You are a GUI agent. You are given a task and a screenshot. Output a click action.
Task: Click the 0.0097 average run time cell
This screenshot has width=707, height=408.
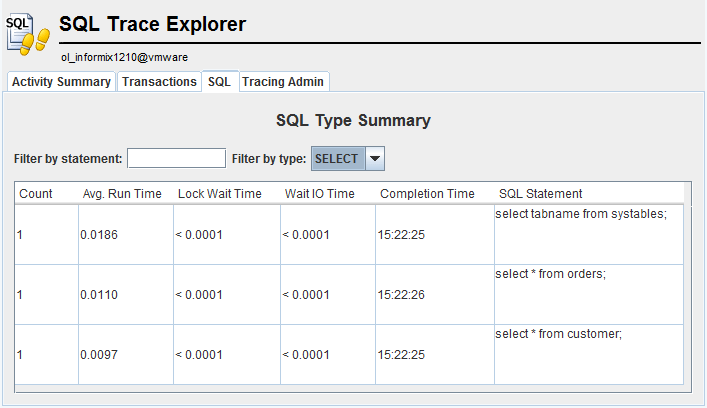point(98,355)
